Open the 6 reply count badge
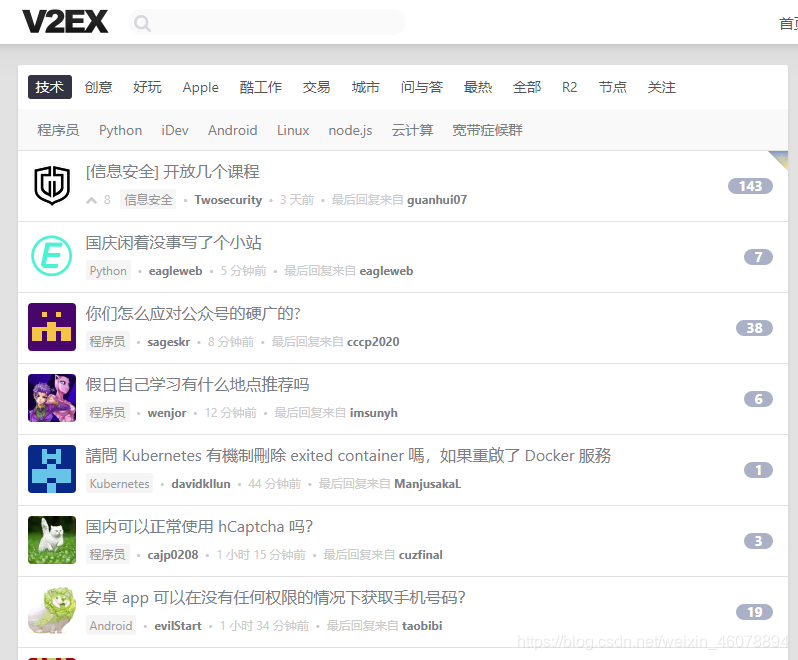The image size is (798, 660). (758, 399)
